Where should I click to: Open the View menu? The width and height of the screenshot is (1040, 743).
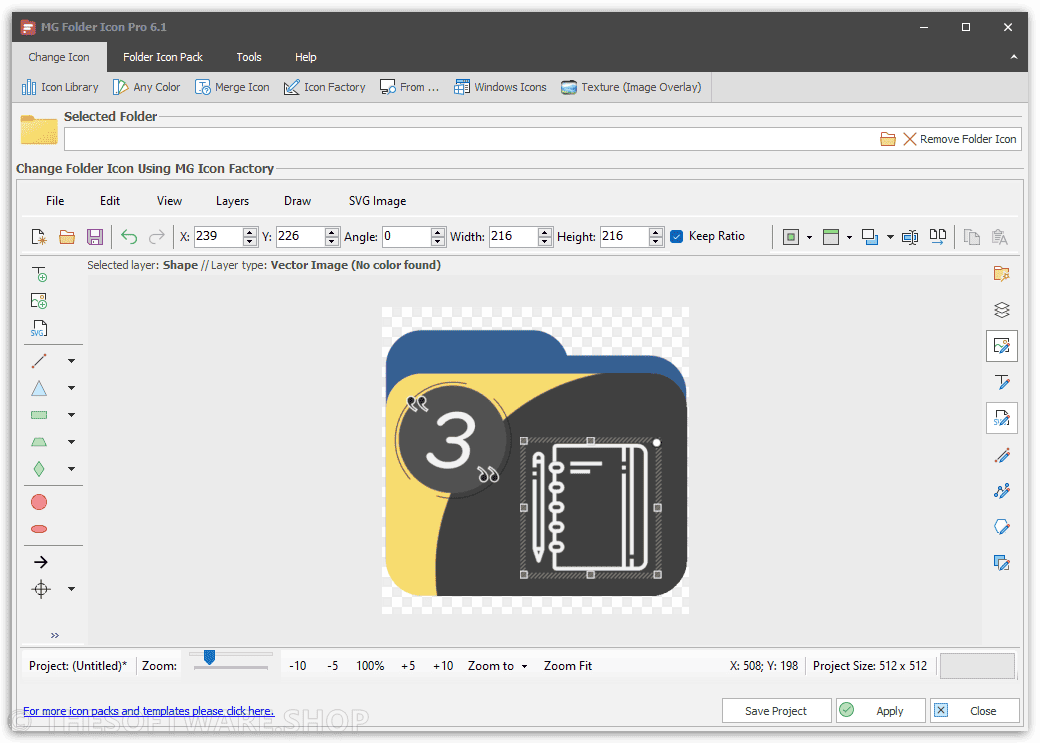pos(169,201)
